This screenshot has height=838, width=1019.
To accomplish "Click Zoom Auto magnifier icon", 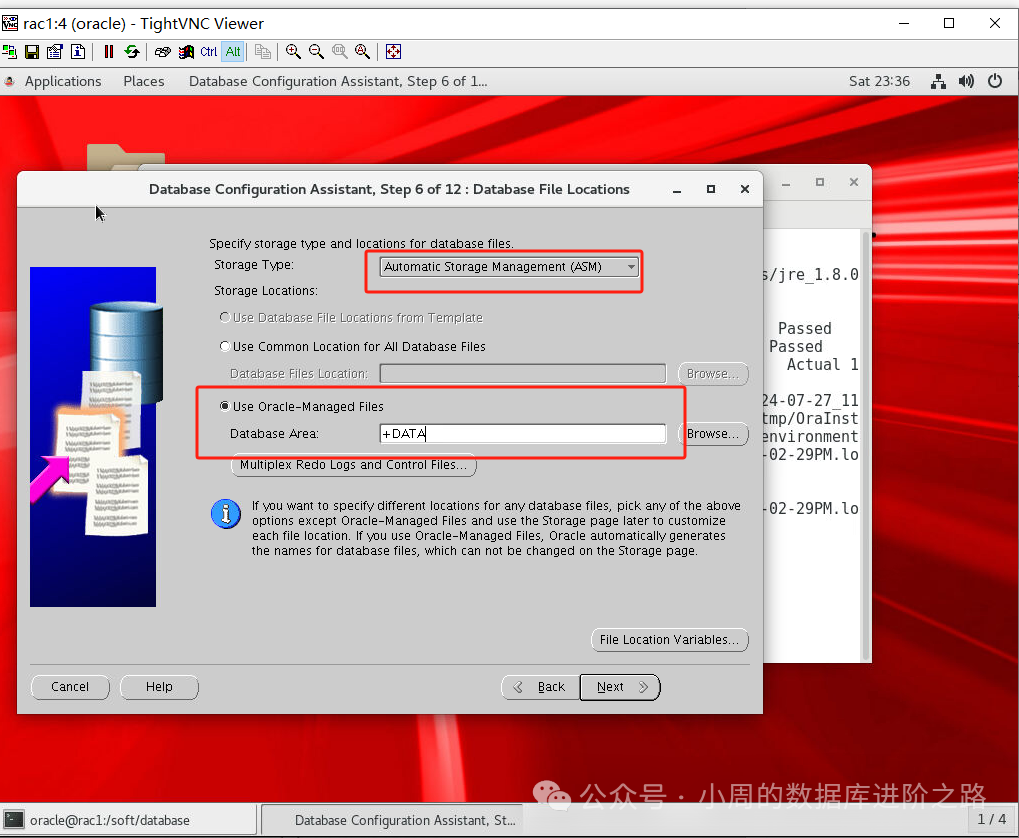I will pyautogui.click(x=363, y=51).
